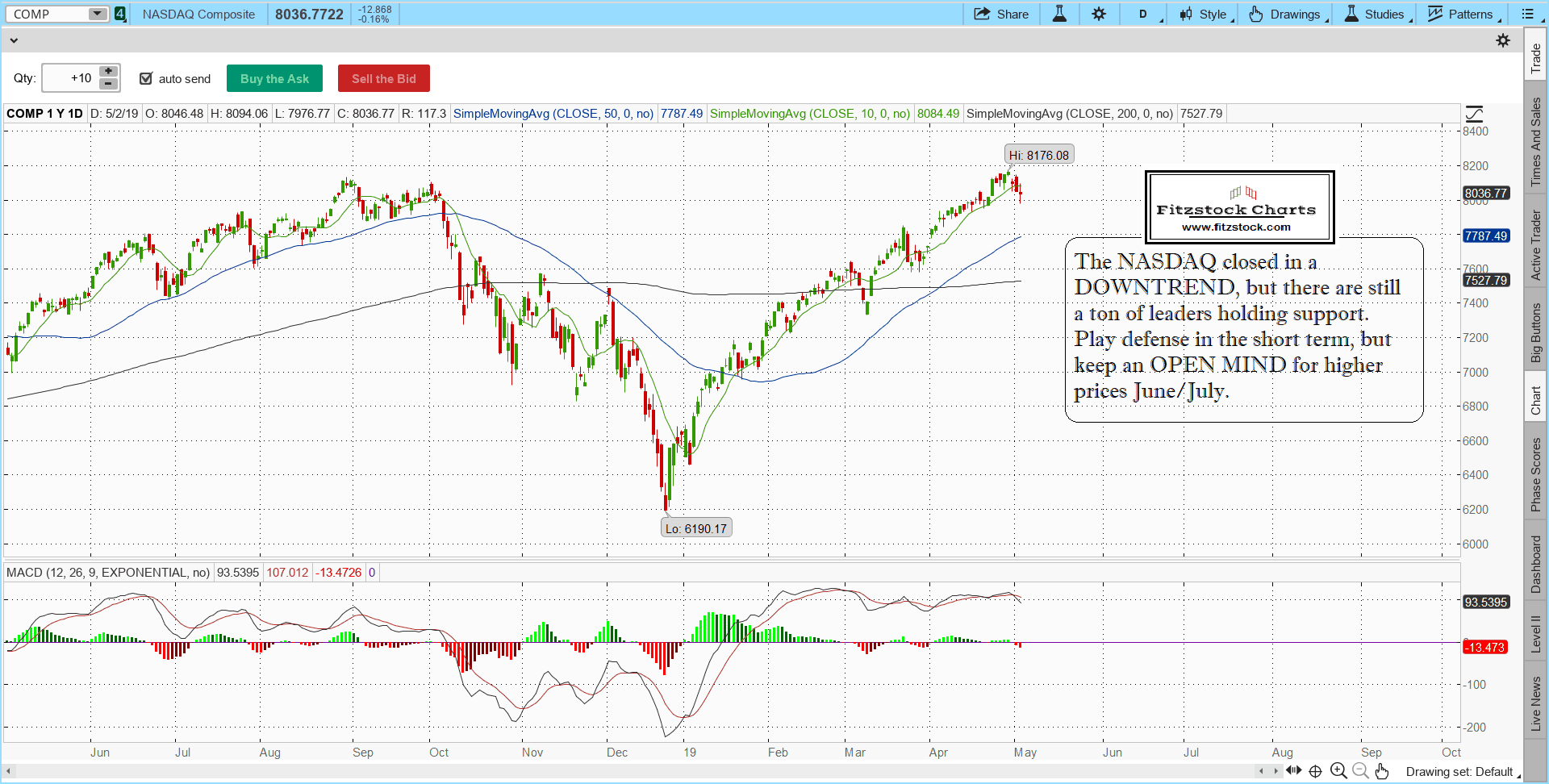Increase quantity with the plus stepper
The image size is (1549, 784).
pyautogui.click(x=108, y=71)
